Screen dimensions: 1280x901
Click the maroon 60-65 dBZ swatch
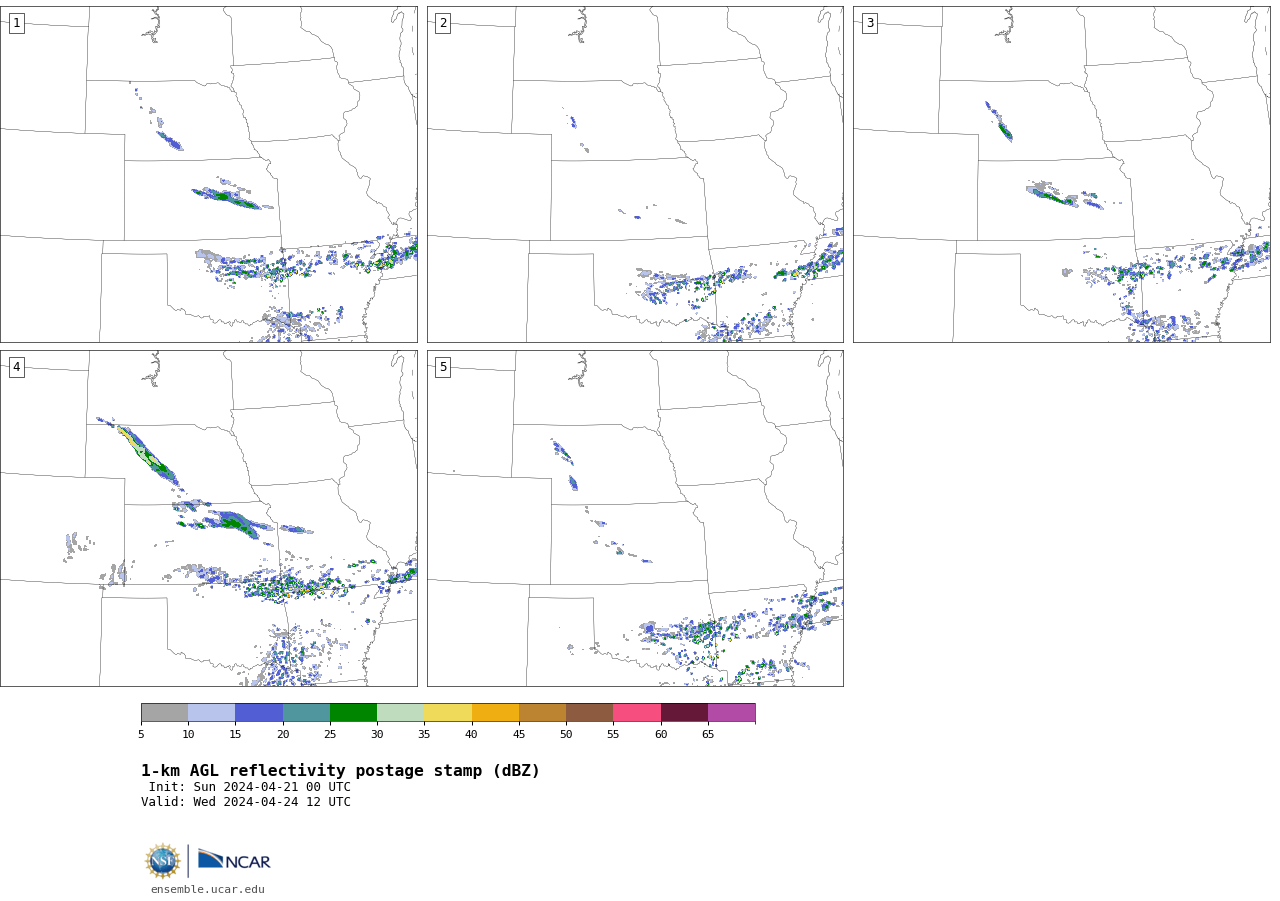684,712
